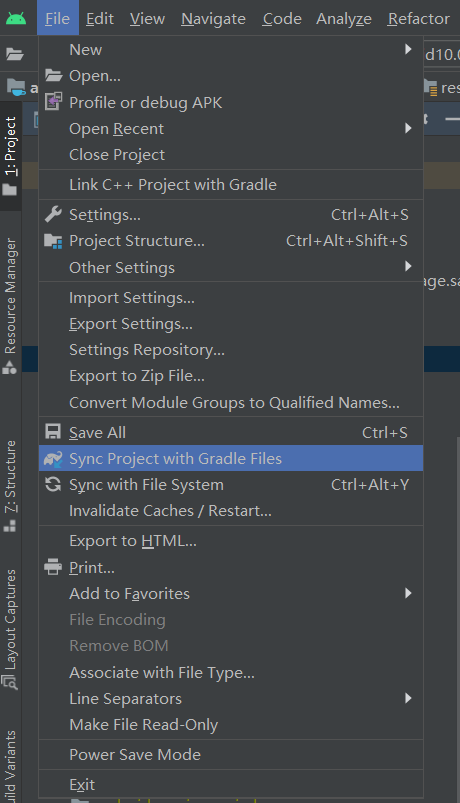The height and width of the screenshot is (803, 460).
Task: Select Sync Project with Gradle Files
Action: pyautogui.click(x=231, y=458)
